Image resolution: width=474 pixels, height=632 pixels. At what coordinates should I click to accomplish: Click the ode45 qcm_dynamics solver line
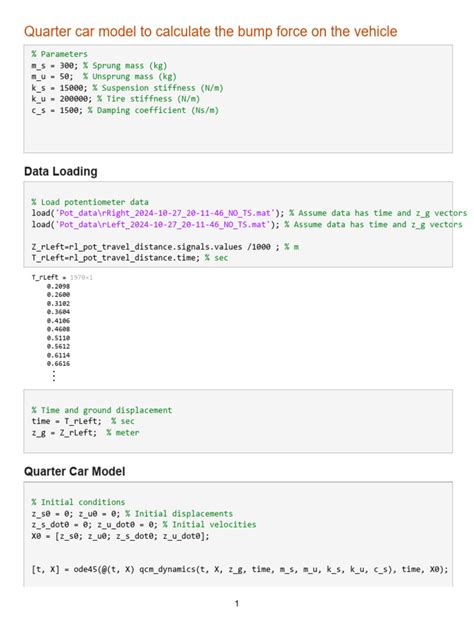pyautogui.click(x=240, y=570)
